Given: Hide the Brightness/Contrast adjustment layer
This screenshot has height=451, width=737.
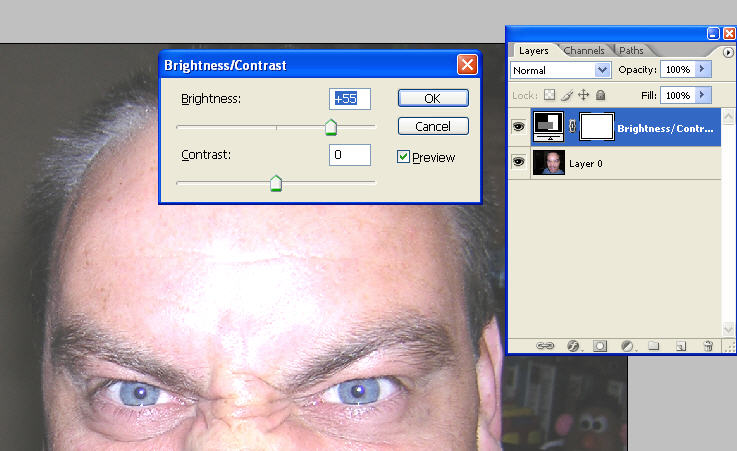Looking at the screenshot, I should point(518,126).
